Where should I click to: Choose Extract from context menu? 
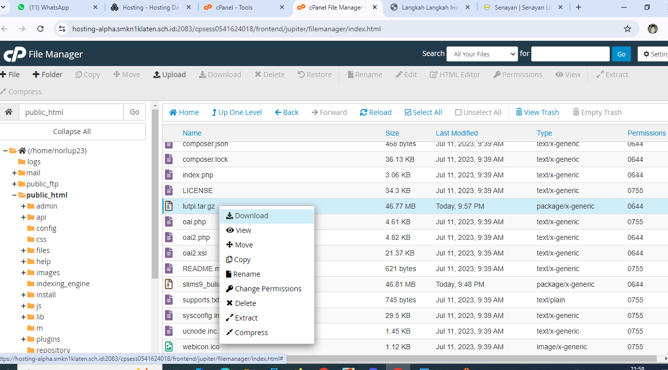tap(267, 318)
